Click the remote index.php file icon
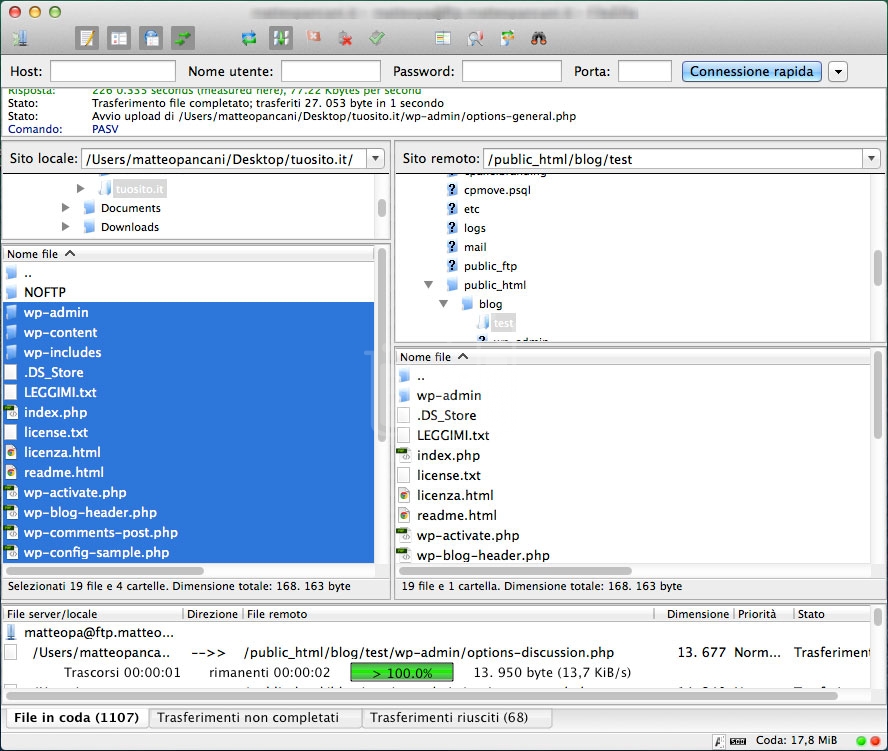Viewport: 888px width, 751px height. tap(404, 455)
